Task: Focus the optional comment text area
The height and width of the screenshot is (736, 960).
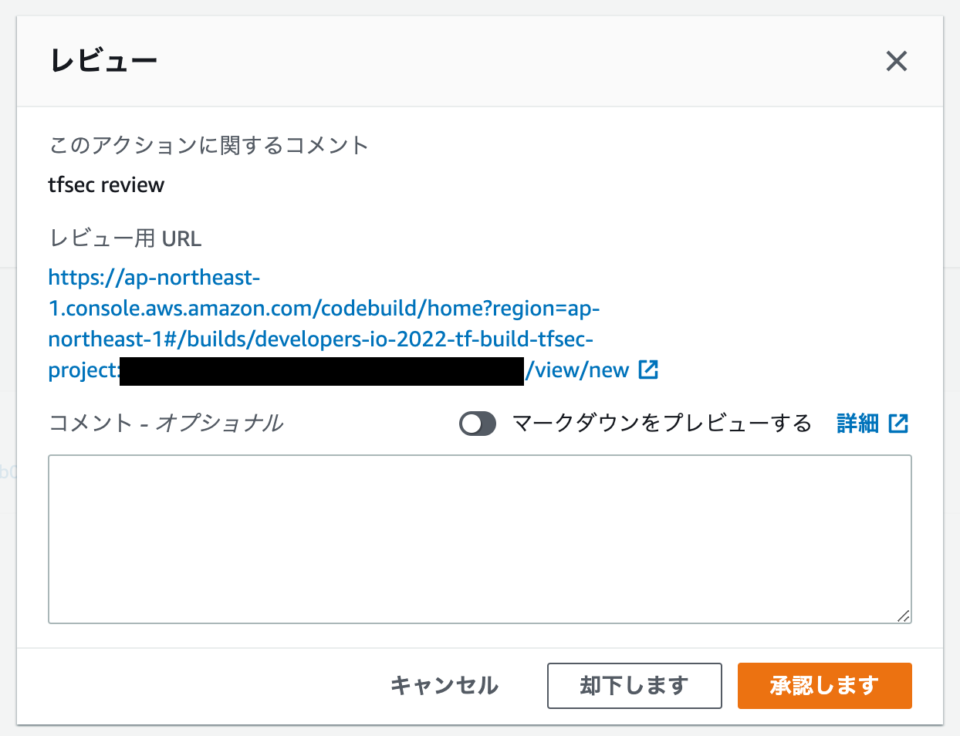Action: (x=480, y=539)
